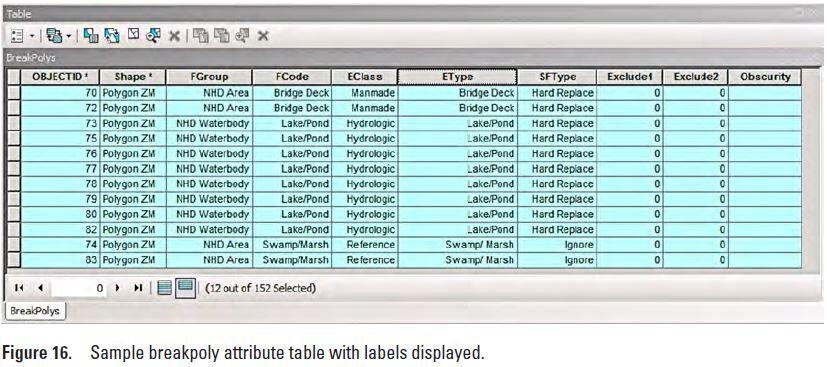Viewport: 827px width, 367px height.
Task: Click the record number input field
Action: coord(78,288)
